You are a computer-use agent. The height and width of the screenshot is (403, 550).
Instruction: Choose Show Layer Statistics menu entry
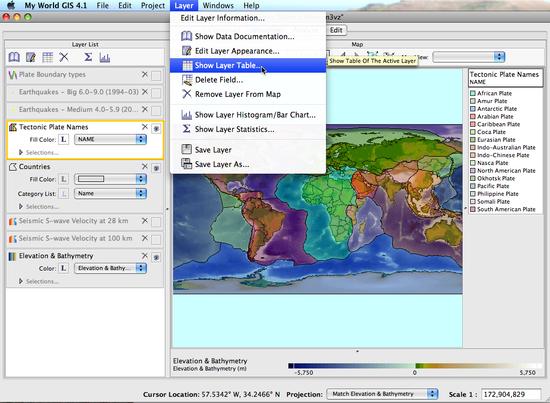[x=234, y=129]
